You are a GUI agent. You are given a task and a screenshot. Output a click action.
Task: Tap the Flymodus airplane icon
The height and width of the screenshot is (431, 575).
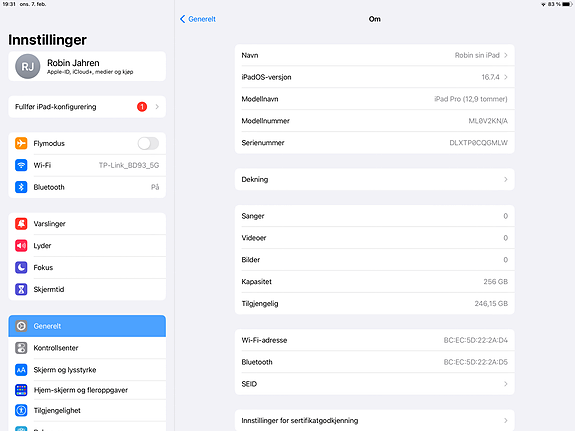point(21,143)
